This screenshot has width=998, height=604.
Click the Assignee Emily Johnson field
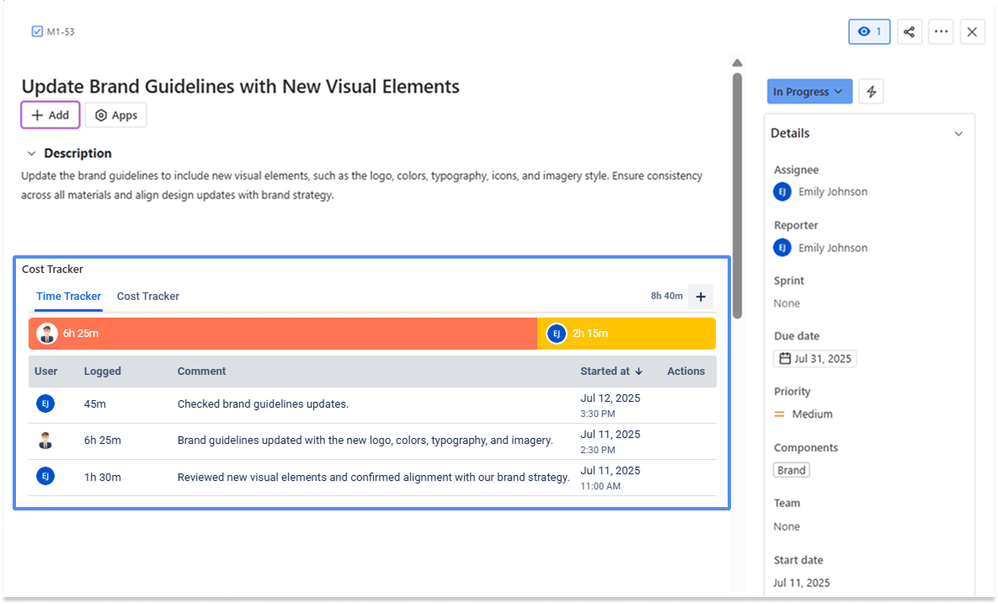820,192
